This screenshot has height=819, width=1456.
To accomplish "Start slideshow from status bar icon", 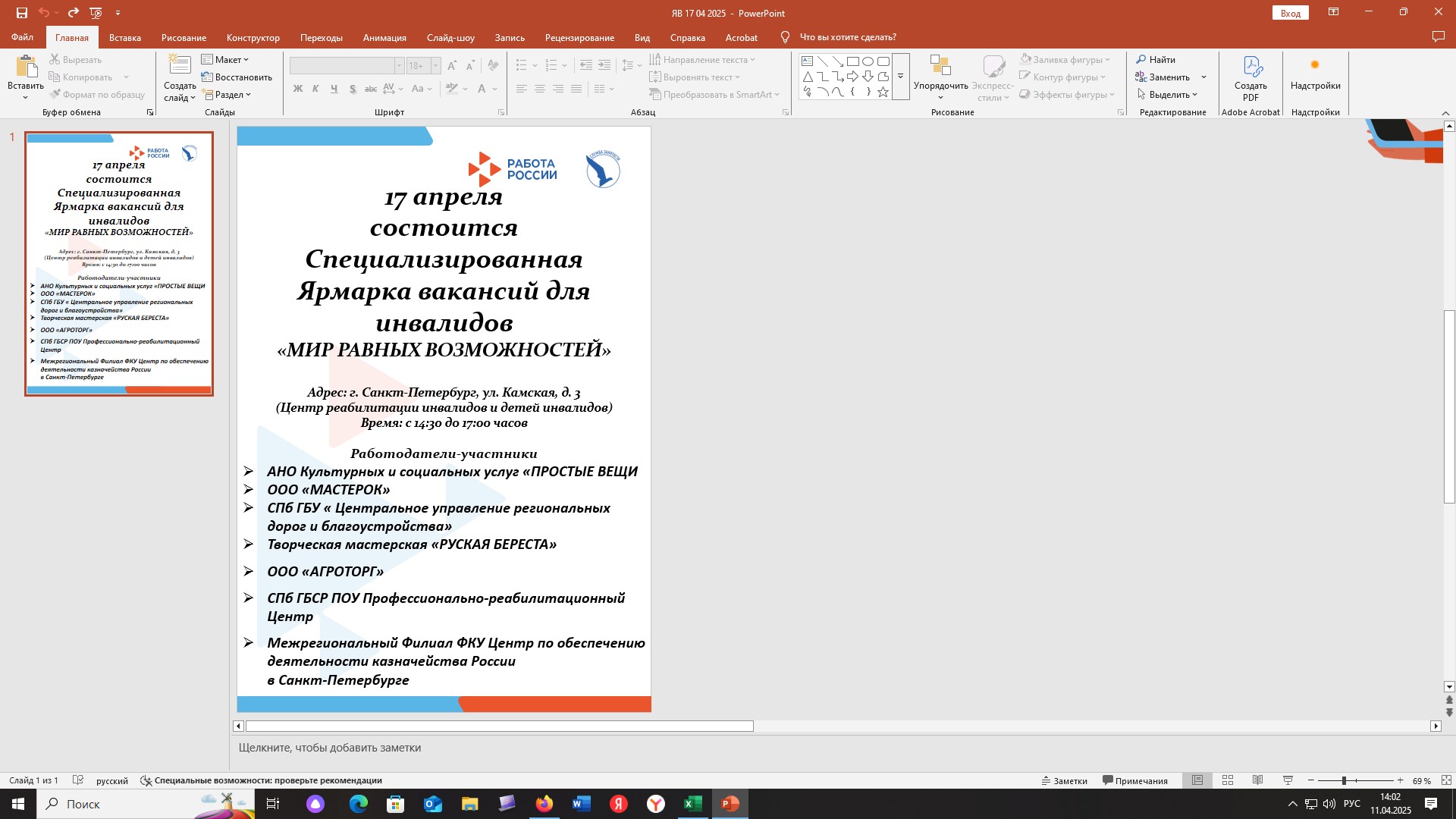I will [x=1288, y=780].
